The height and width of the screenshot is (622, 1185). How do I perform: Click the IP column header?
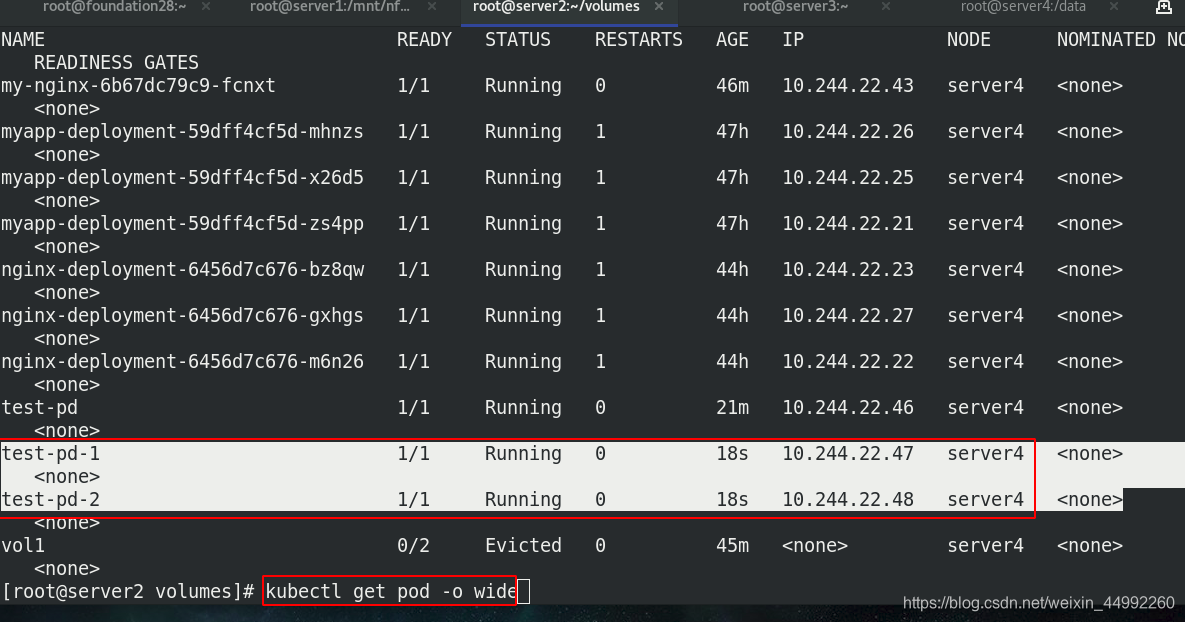[x=793, y=39]
